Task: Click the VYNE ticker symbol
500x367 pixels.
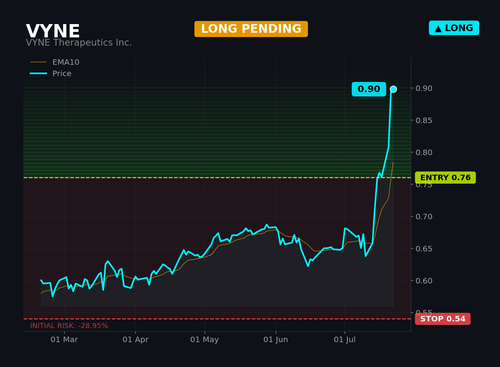Action: click(53, 31)
